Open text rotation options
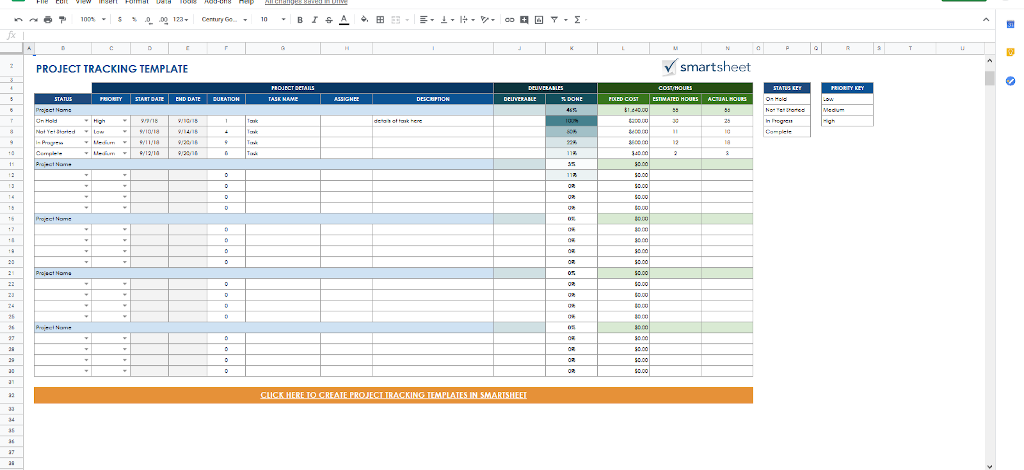 pos(487,20)
